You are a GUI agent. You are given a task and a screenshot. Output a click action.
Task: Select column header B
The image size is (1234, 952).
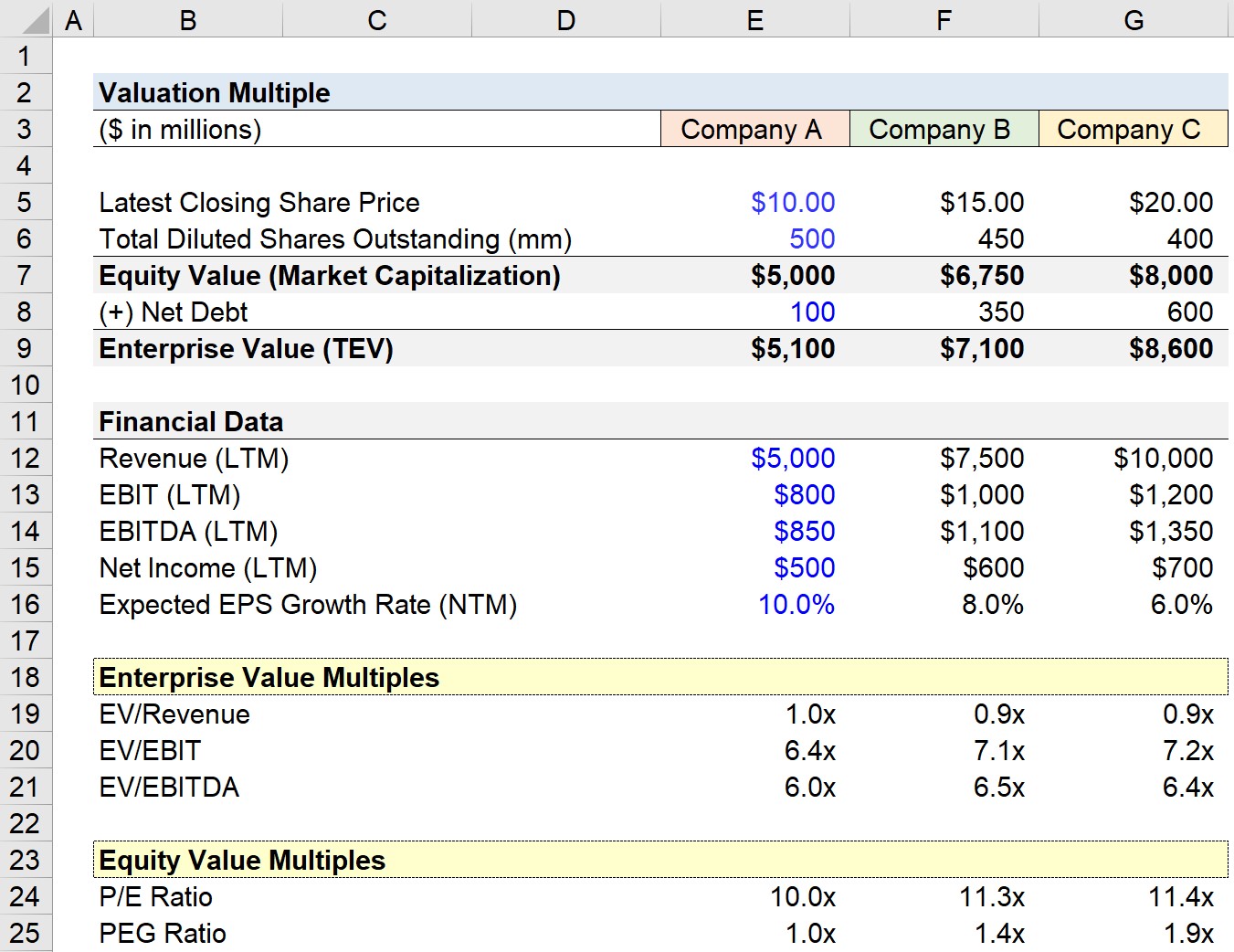(x=187, y=18)
